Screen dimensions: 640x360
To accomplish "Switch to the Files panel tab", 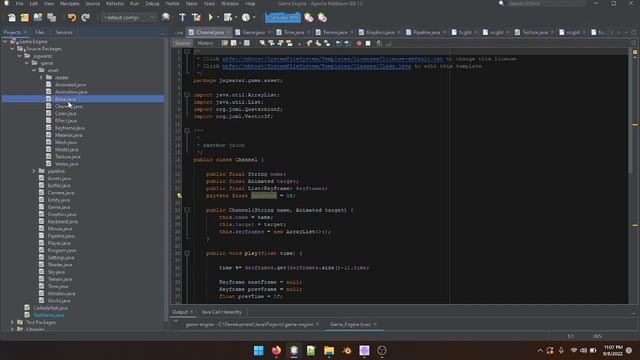I will (x=40, y=32).
